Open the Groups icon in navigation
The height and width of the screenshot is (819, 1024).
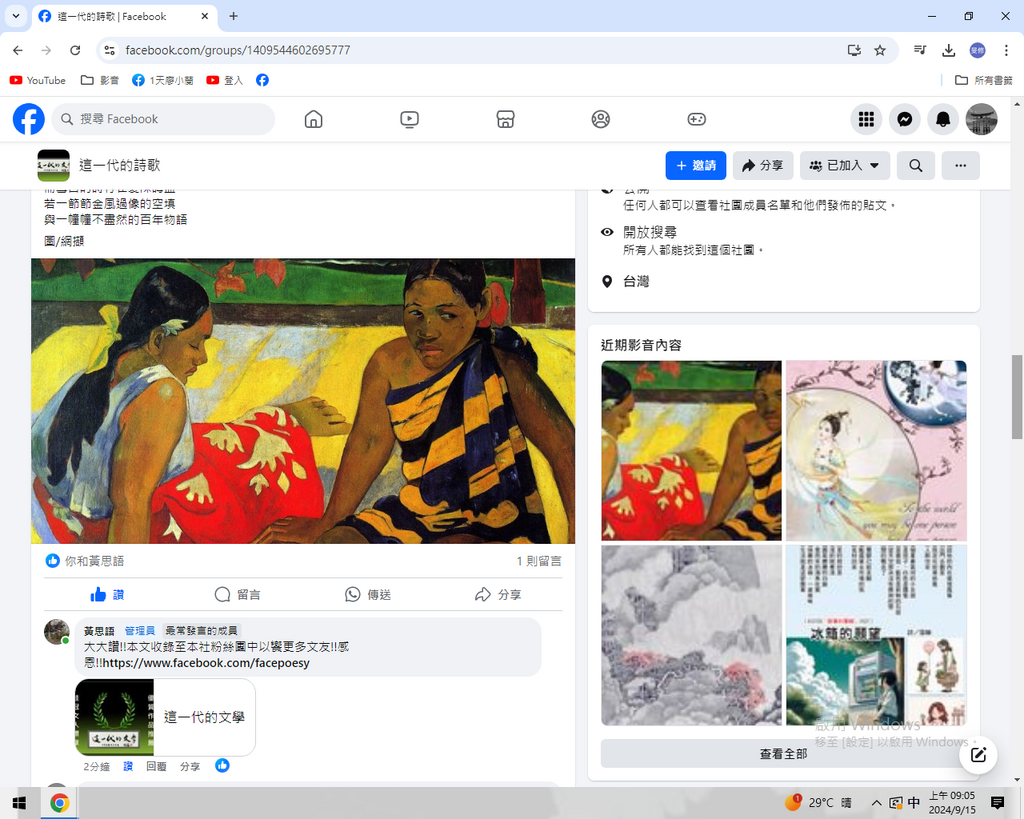coord(600,119)
